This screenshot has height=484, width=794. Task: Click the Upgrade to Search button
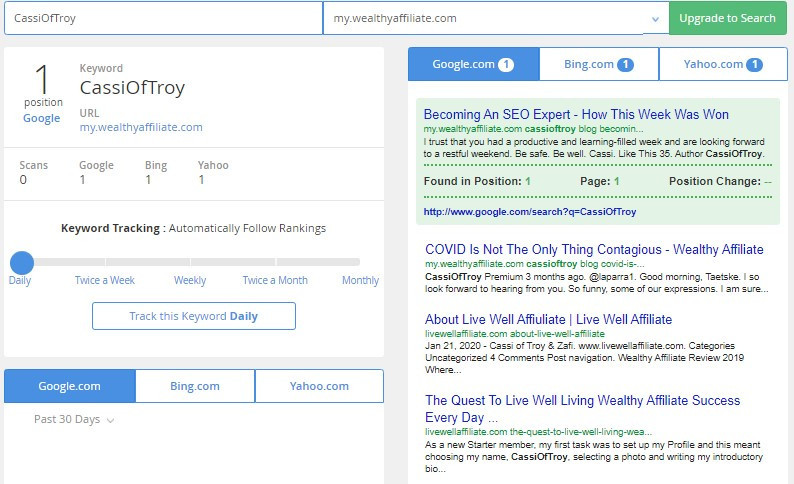pyautogui.click(x=727, y=18)
